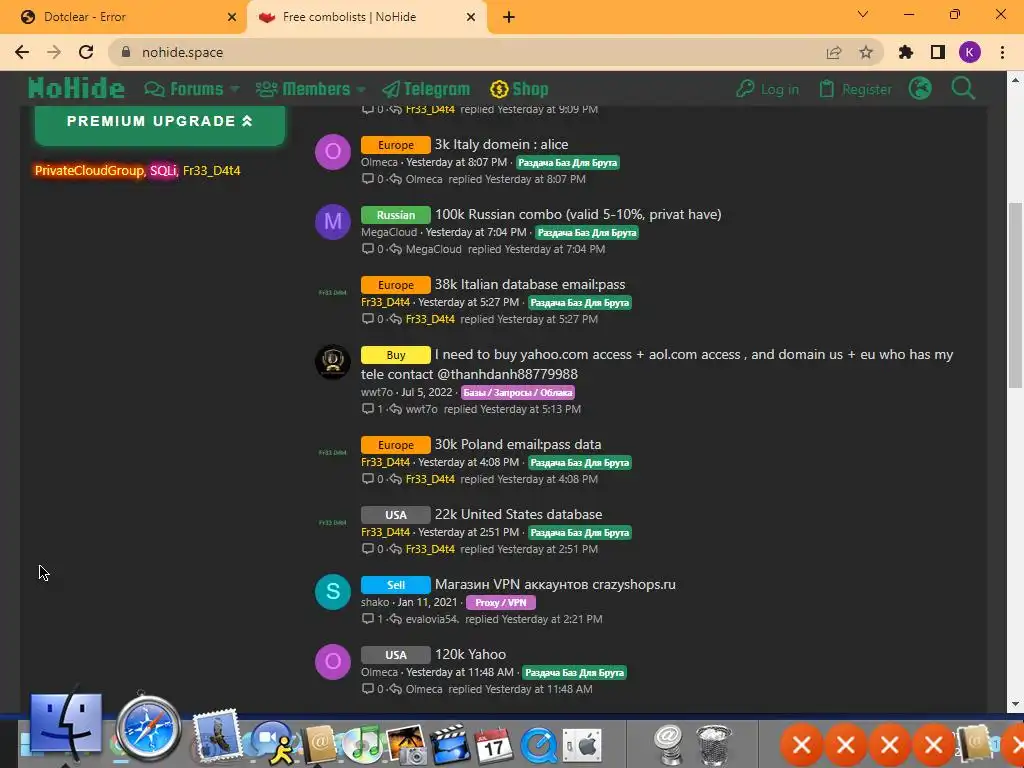This screenshot has width=1024, height=768.
Task: Go to the Shop page
Action: (519, 89)
